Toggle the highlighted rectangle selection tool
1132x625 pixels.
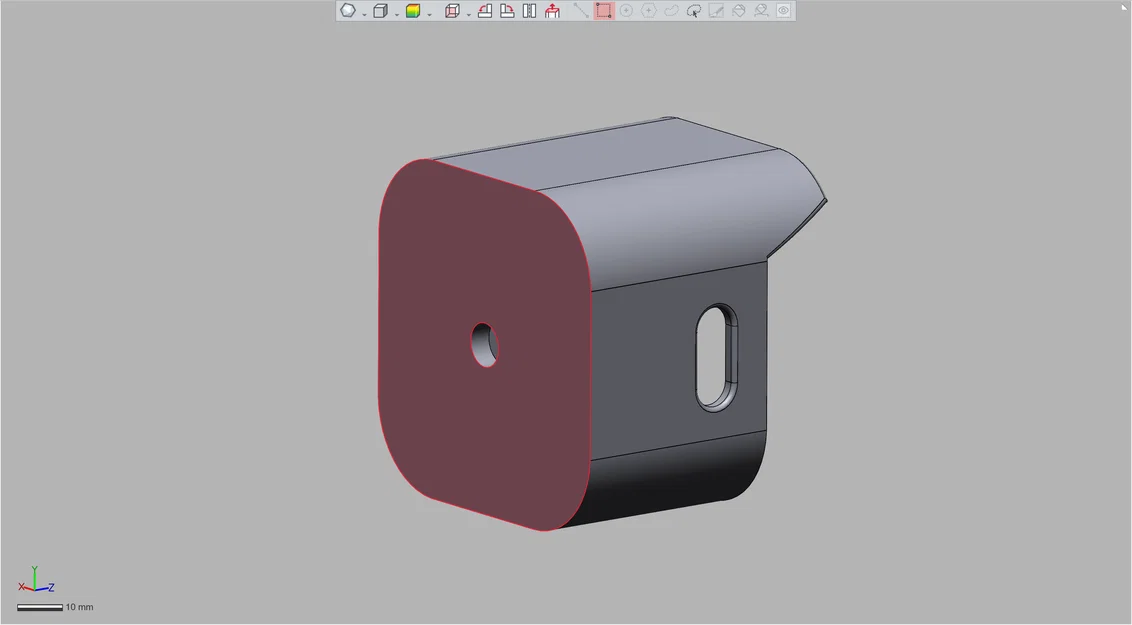604,11
